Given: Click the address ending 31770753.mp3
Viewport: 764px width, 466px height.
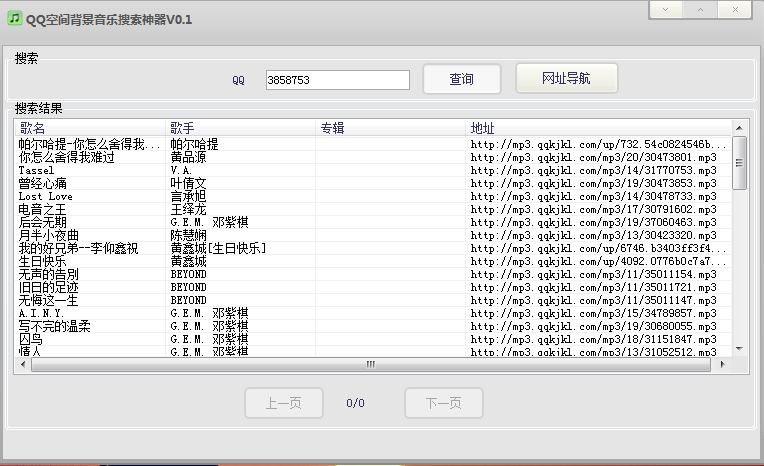Looking at the screenshot, I should [593, 171].
